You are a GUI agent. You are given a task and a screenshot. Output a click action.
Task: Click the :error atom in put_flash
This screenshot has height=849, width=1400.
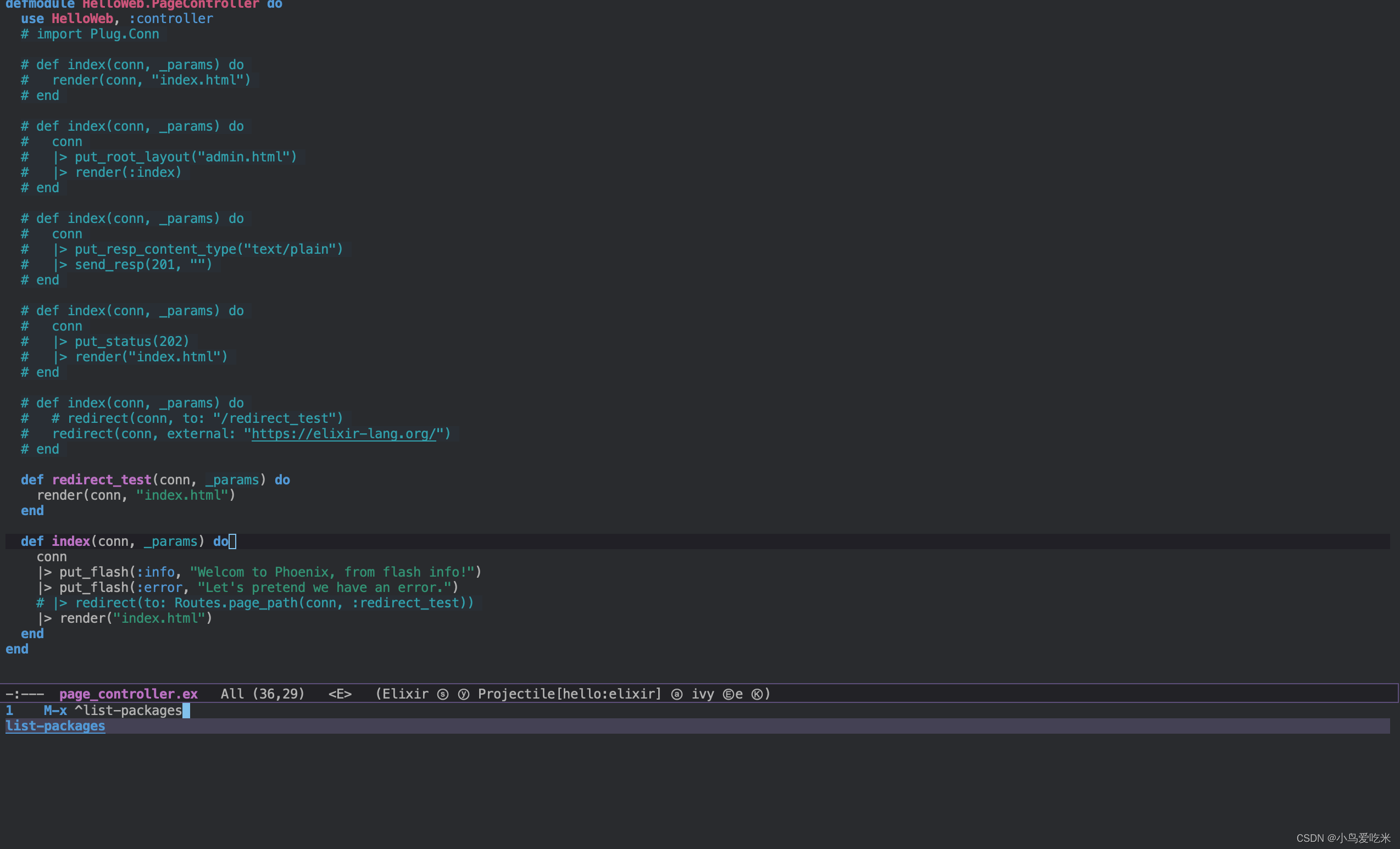159,588
